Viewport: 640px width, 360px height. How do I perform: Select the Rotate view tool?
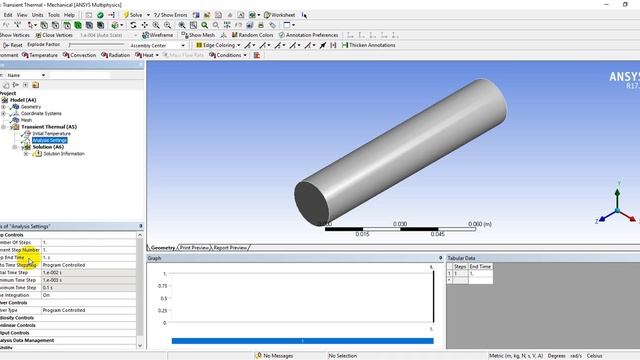tap(133, 25)
